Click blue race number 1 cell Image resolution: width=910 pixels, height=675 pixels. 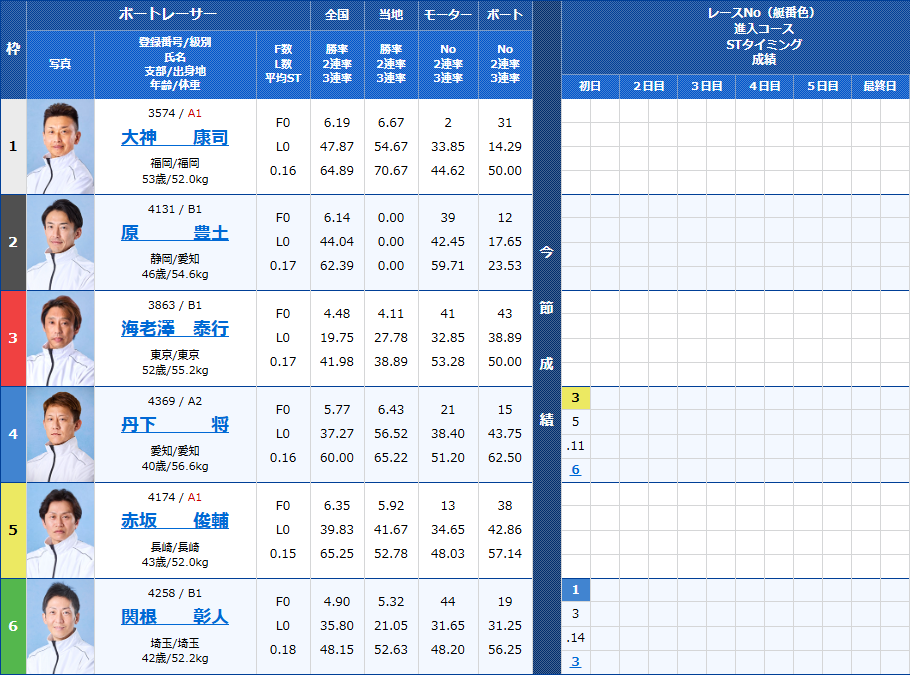pyautogui.click(x=576, y=590)
